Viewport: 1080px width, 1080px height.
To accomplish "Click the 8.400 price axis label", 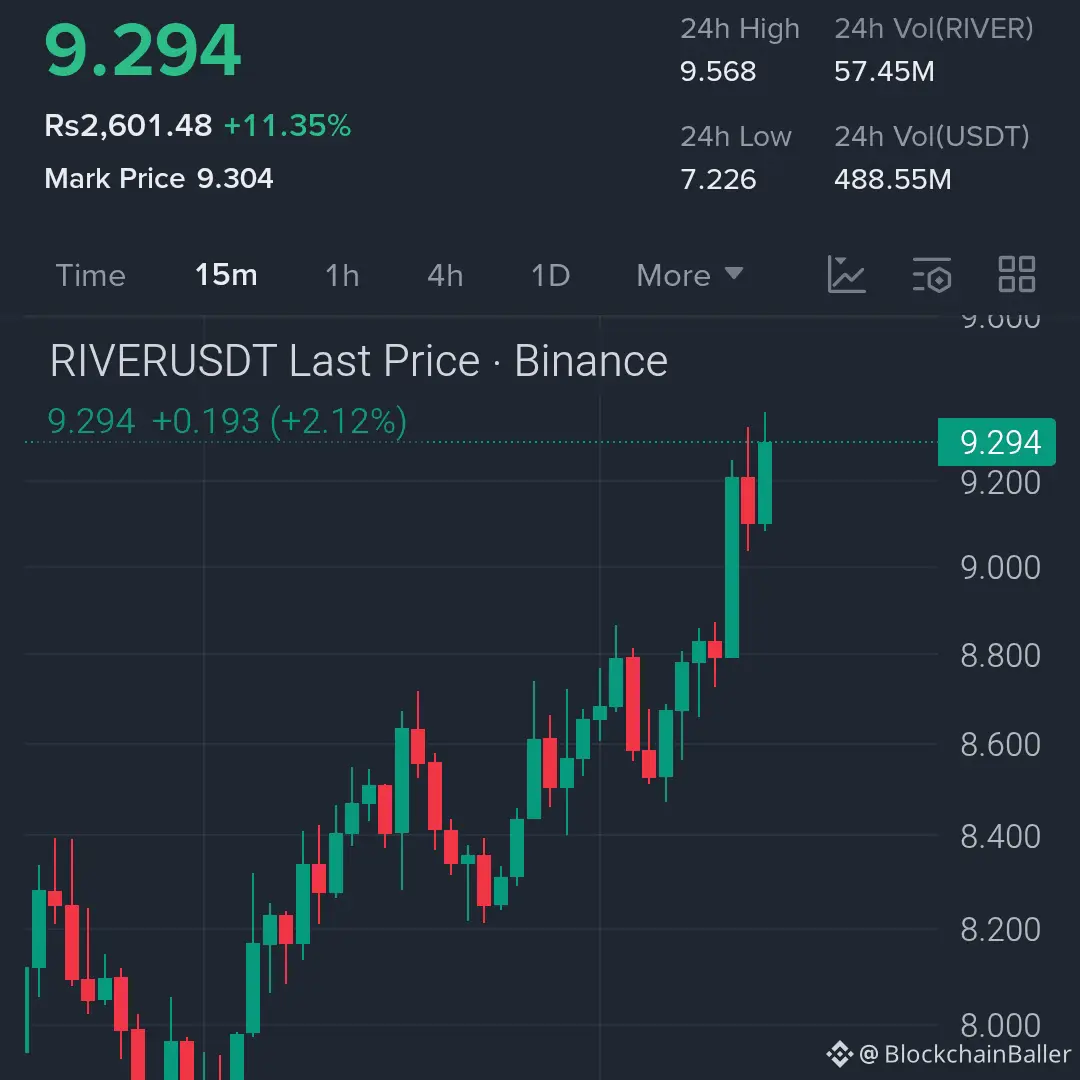I will (1000, 837).
